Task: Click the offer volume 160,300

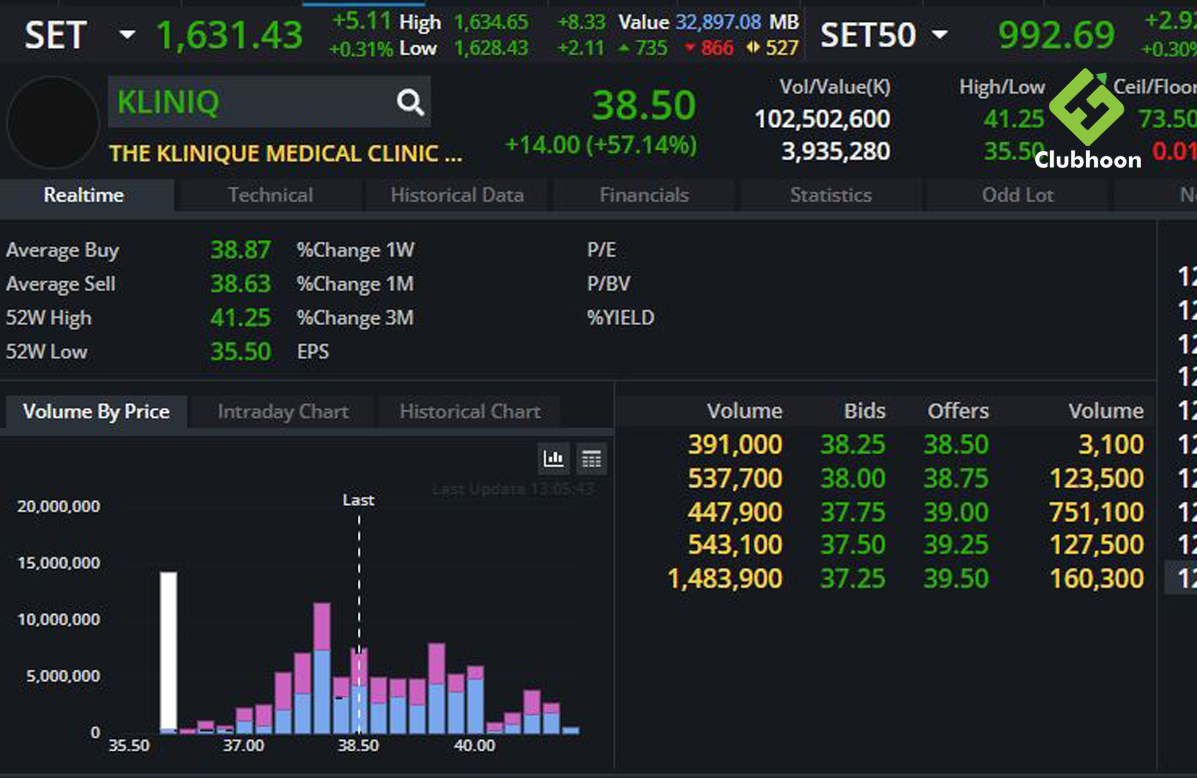Action: pos(1096,579)
